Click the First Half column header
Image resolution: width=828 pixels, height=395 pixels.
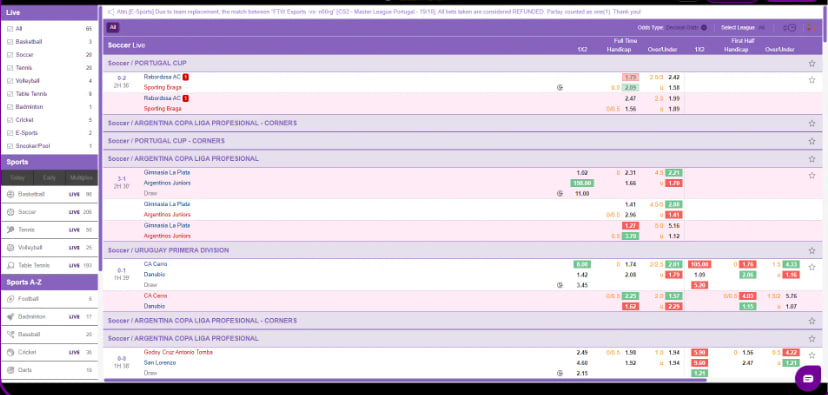742,41
